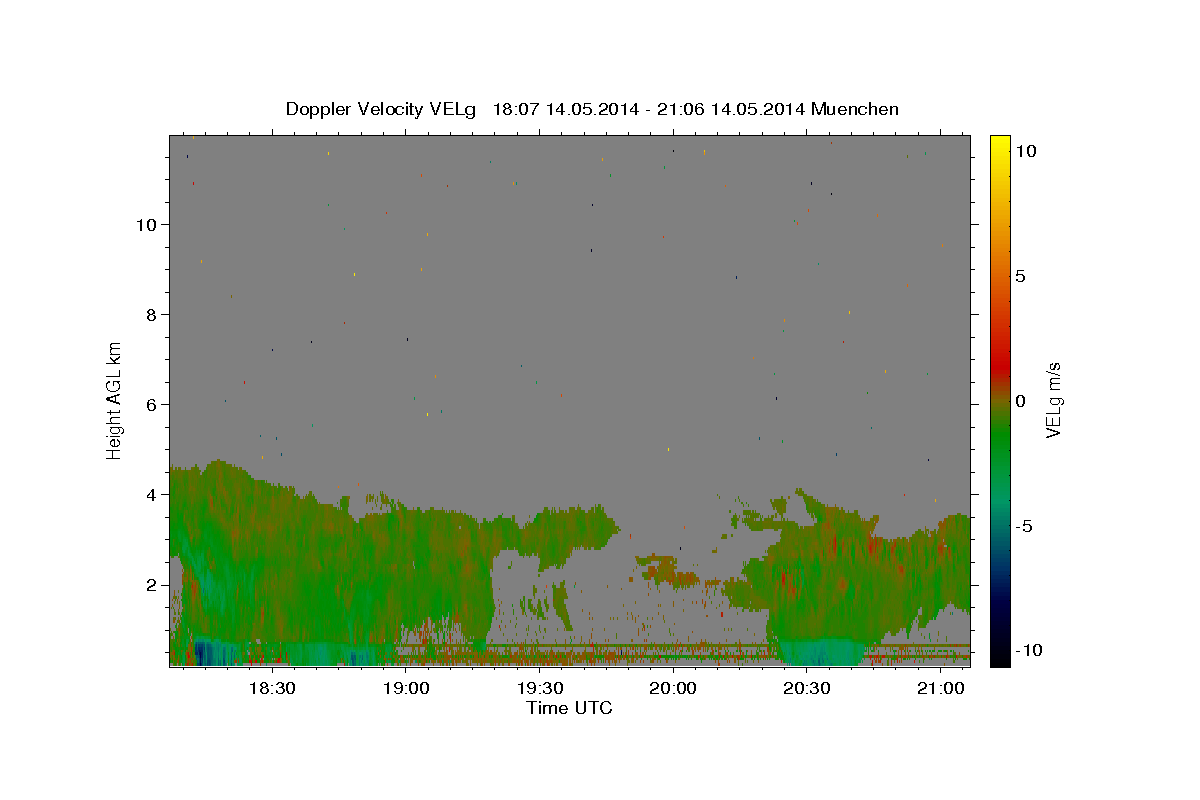
Task: Click the 20:30 time tick label
Action: click(807, 688)
